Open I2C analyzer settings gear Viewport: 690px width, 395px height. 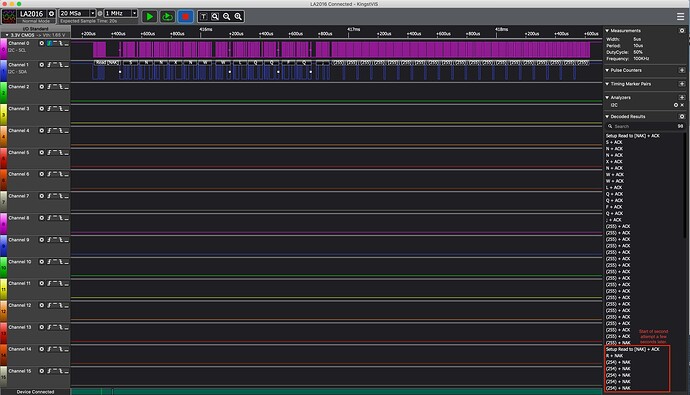[x=676, y=105]
